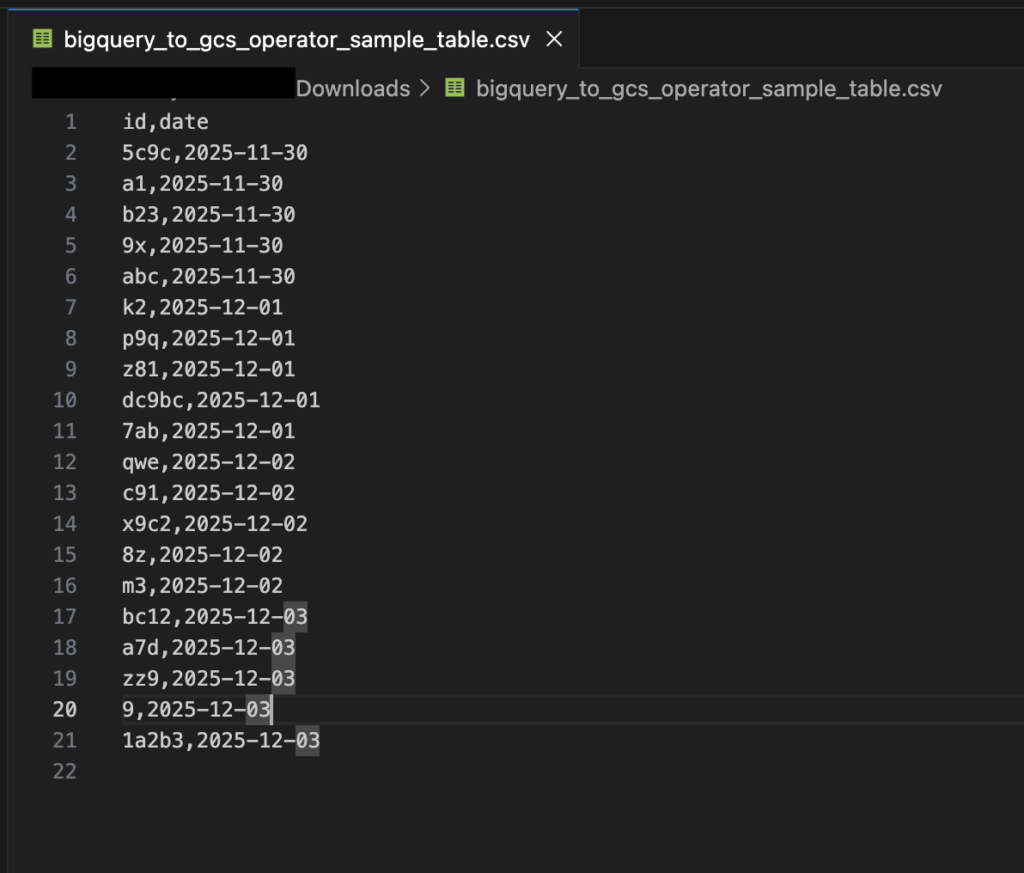Screen dimensions: 1024x873
Task: Click the CSV file icon in the editor tab
Action: click(x=43, y=40)
